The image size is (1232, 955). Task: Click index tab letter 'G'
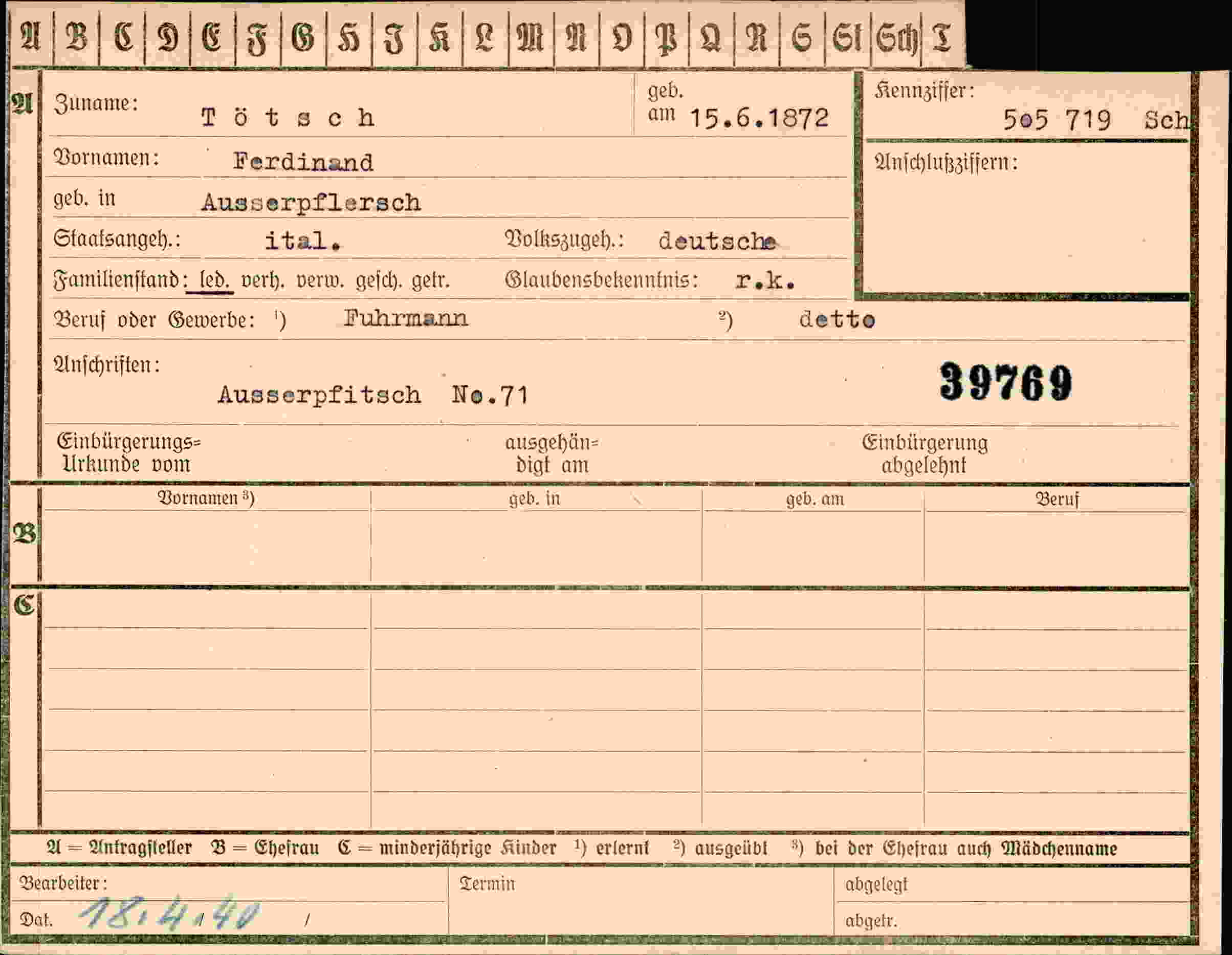pyautogui.click(x=303, y=38)
